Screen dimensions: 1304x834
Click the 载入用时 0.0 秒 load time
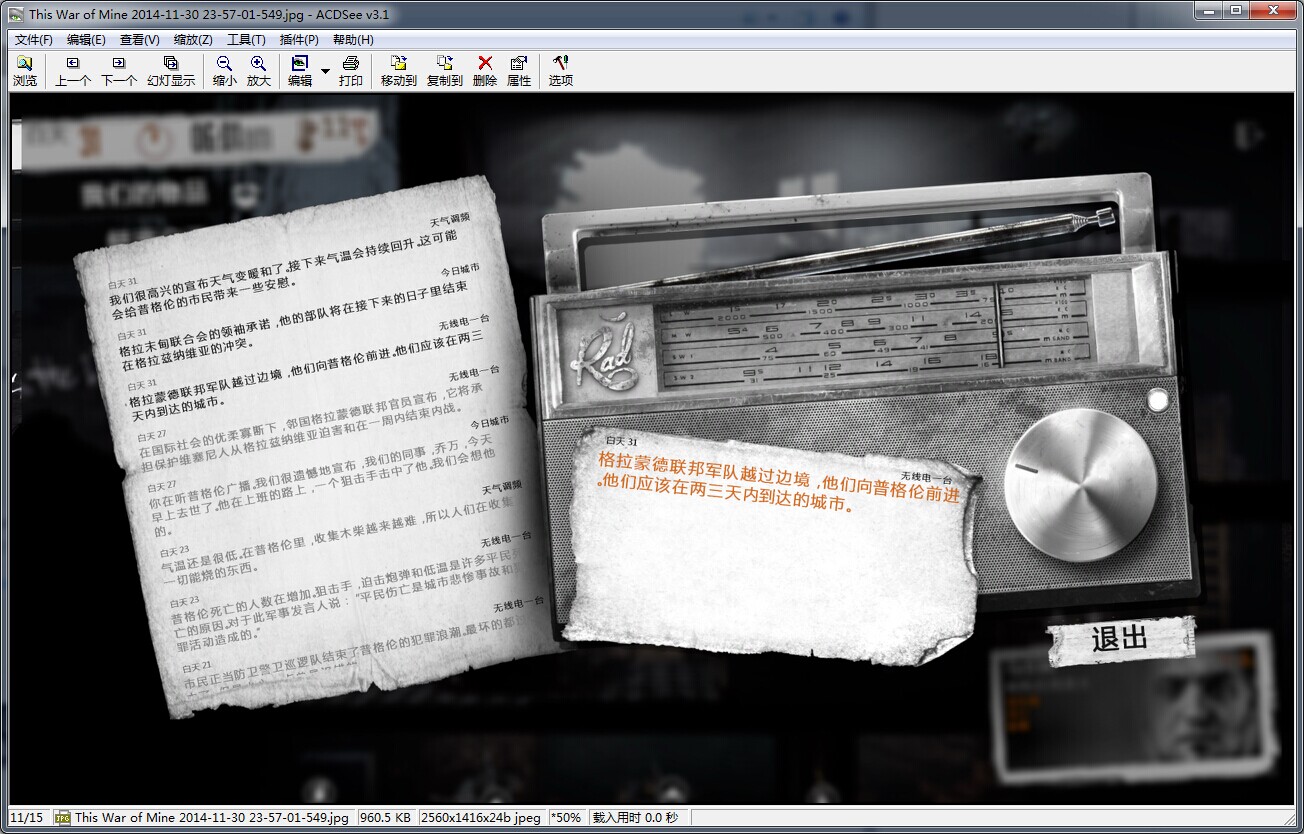(x=635, y=817)
